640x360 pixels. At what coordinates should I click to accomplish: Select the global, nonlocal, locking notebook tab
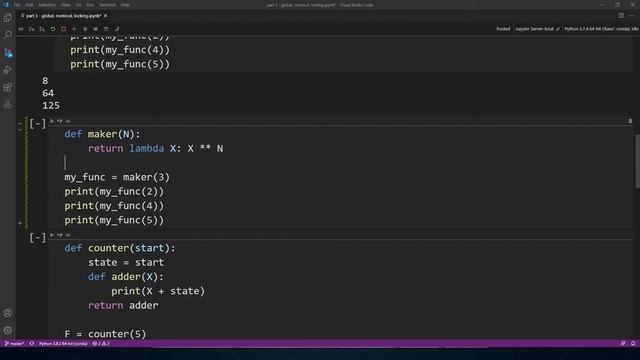[63, 16]
